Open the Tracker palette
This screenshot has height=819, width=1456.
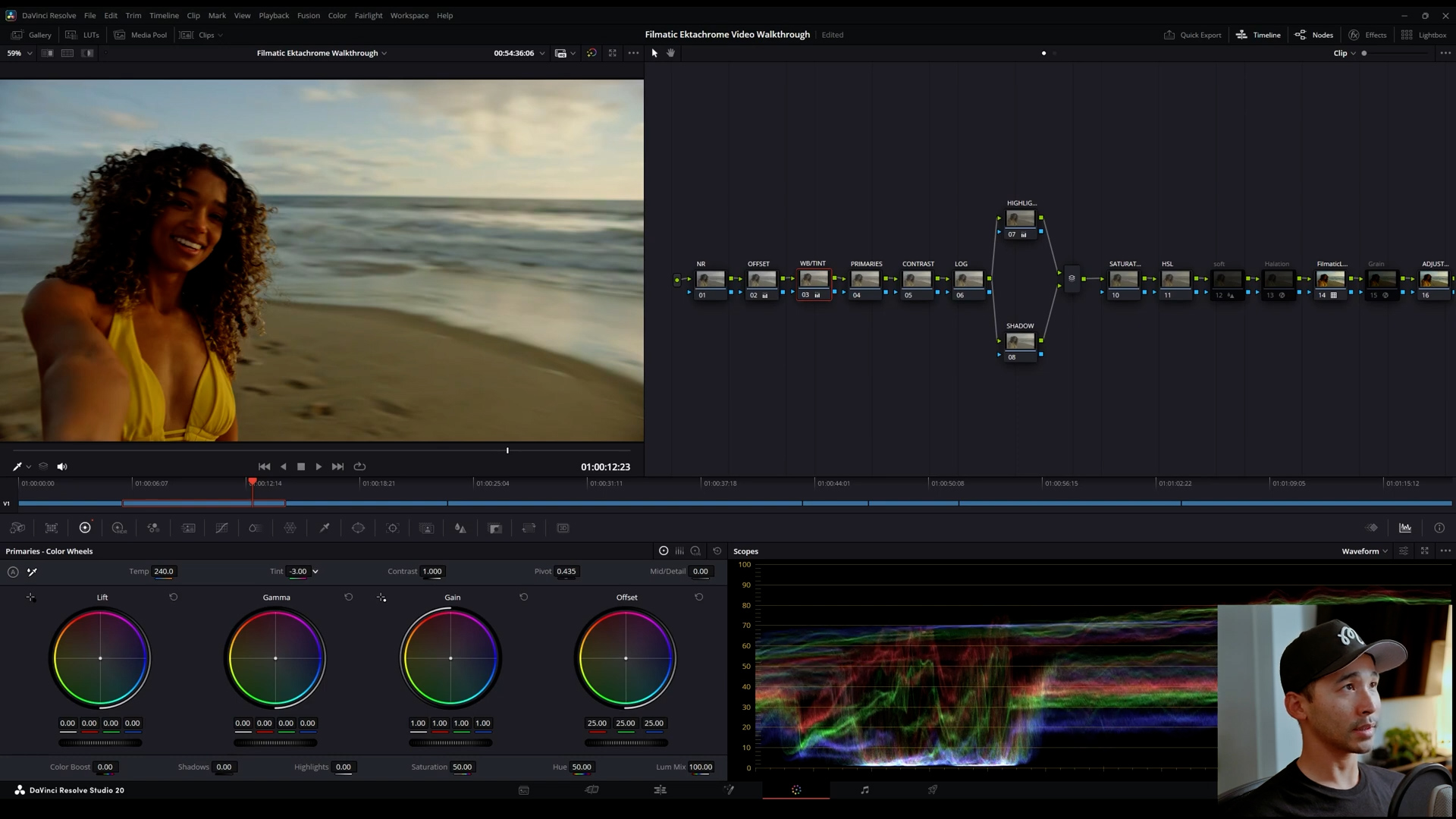click(392, 528)
